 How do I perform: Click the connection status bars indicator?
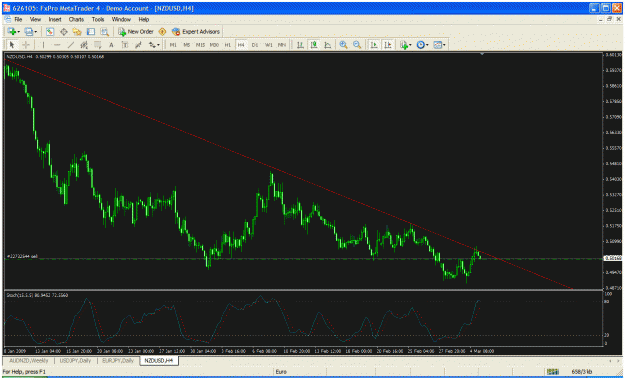(552, 372)
